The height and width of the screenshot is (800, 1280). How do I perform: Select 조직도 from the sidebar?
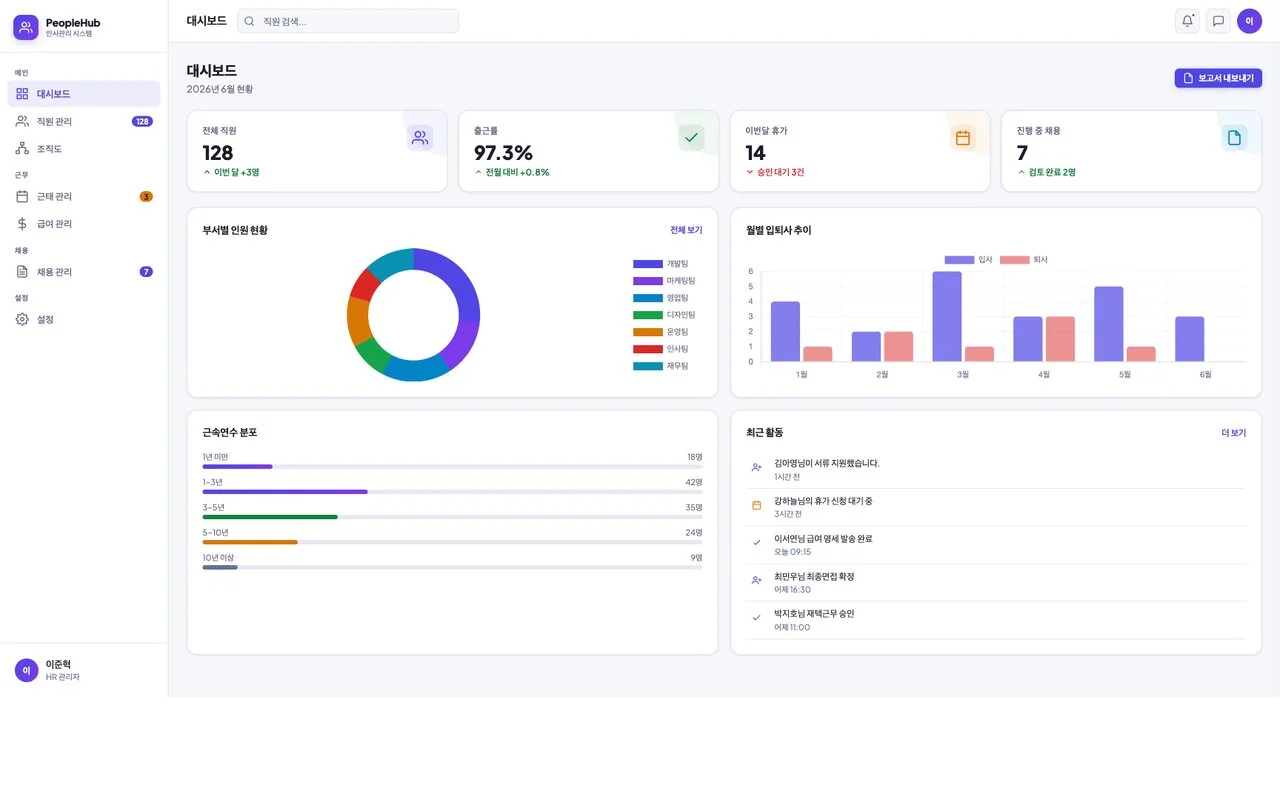(x=84, y=148)
